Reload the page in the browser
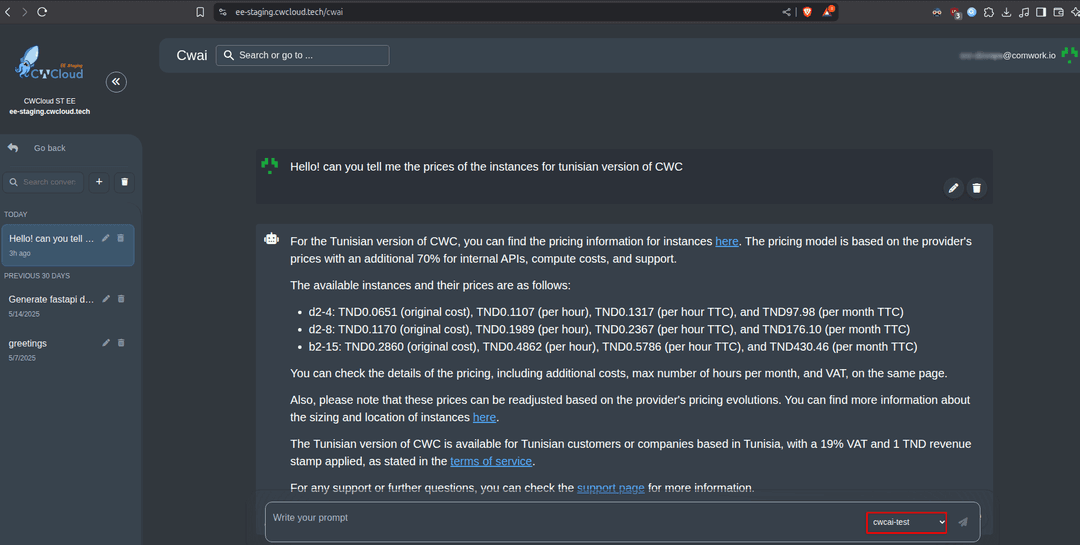Image resolution: width=1080 pixels, height=545 pixels. pos(42,12)
